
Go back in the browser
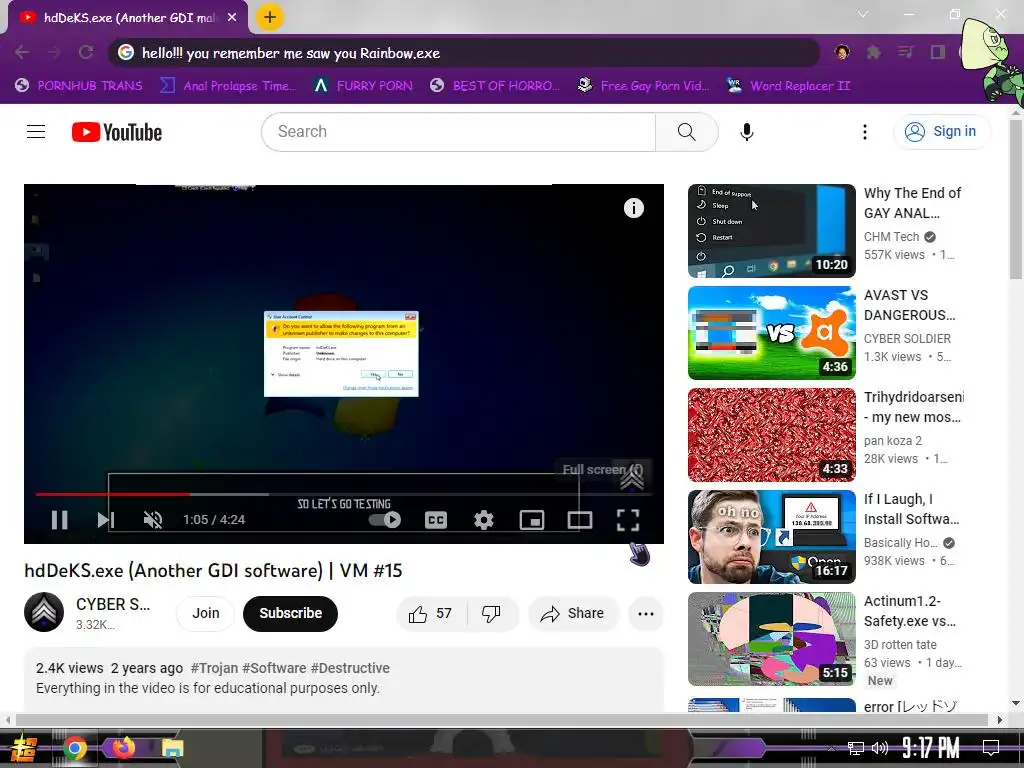pos(22,52)
